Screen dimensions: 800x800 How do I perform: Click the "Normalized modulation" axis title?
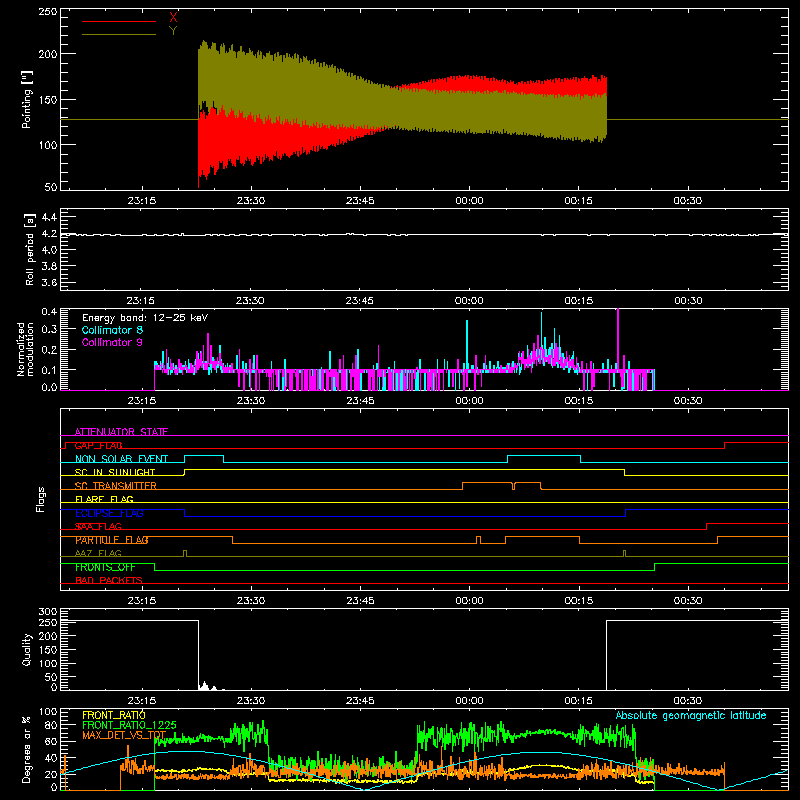click(26, 349)
